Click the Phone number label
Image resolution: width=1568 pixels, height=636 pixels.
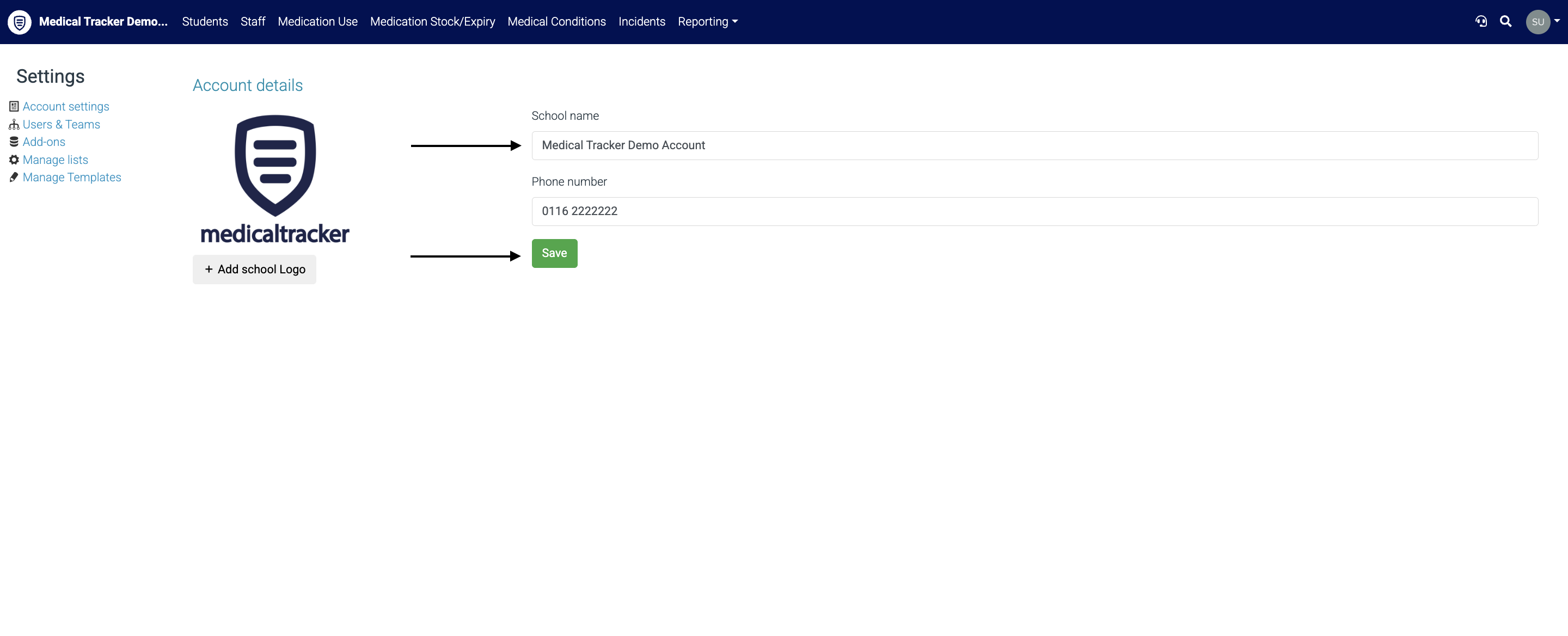[x=568, y=181]
